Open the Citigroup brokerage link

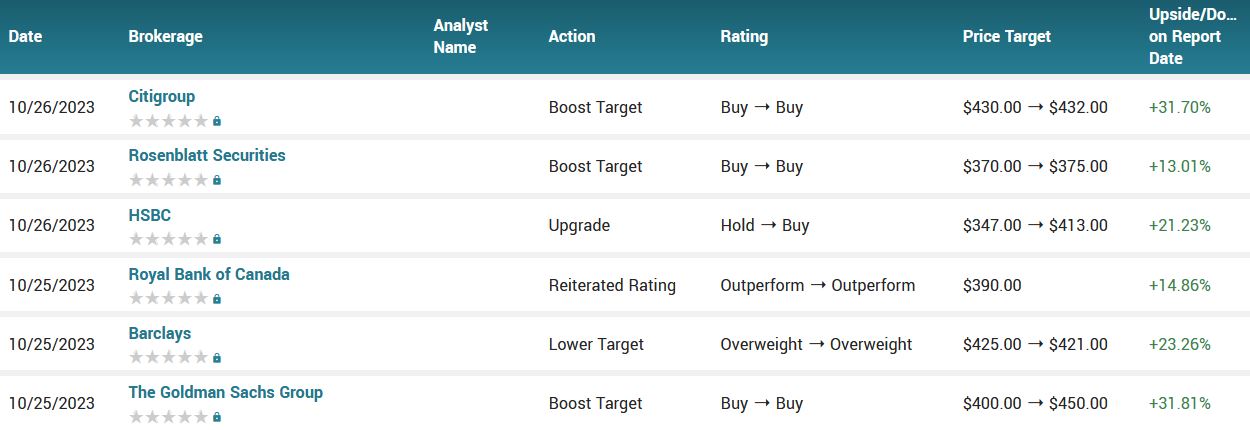(162, 97)
